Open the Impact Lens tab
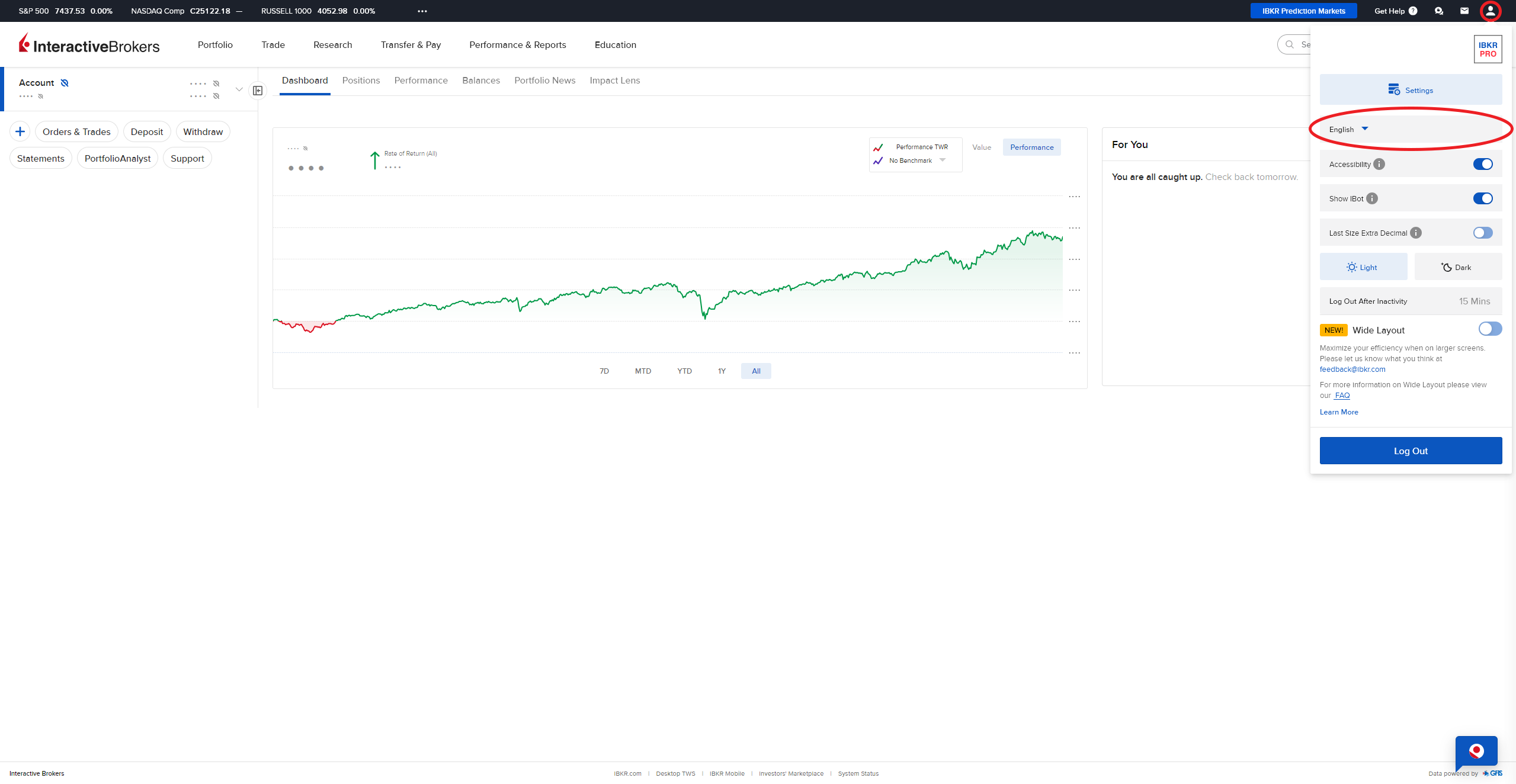 click(615, 81)
